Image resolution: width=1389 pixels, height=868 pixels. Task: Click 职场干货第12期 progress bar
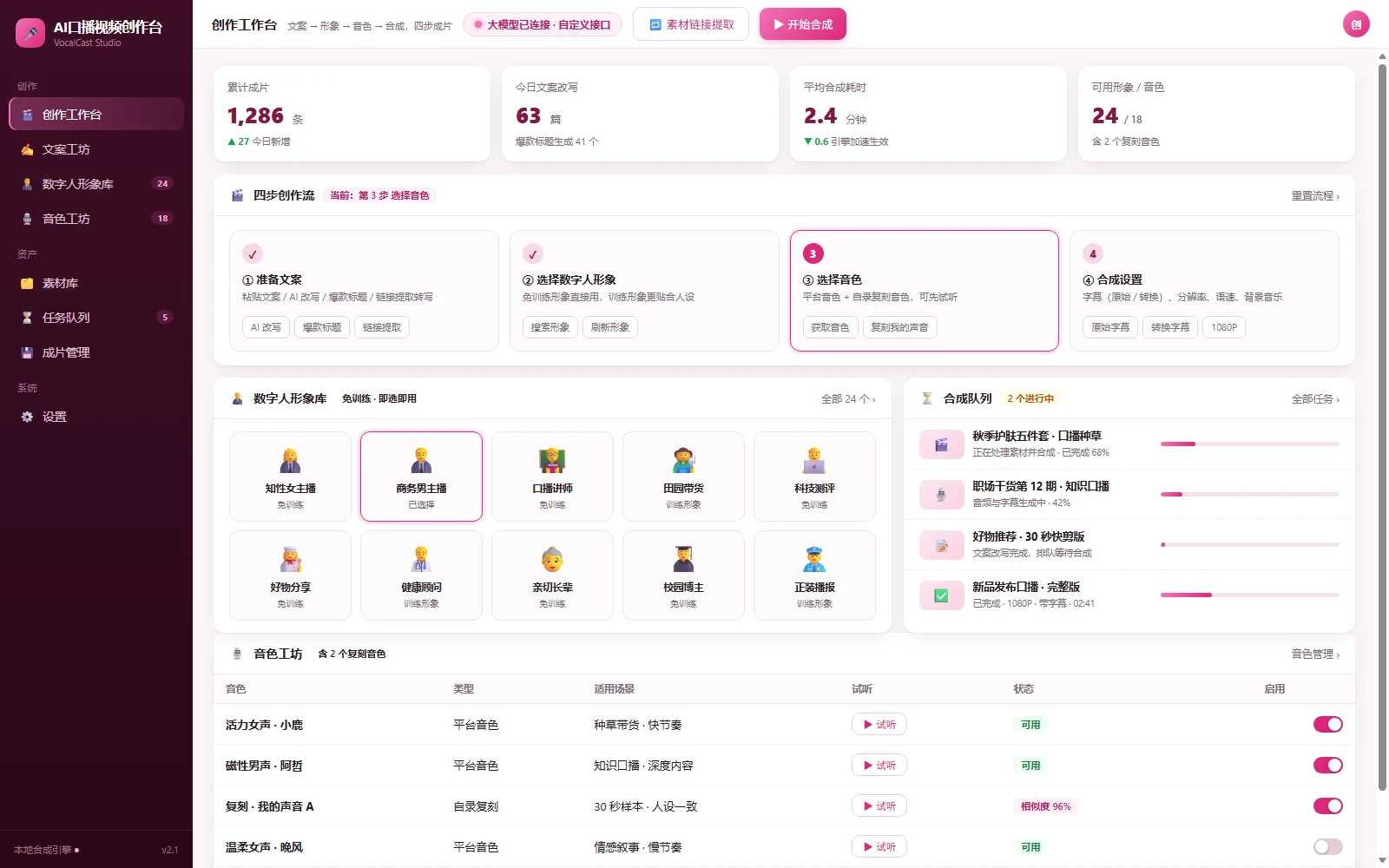1249,494
